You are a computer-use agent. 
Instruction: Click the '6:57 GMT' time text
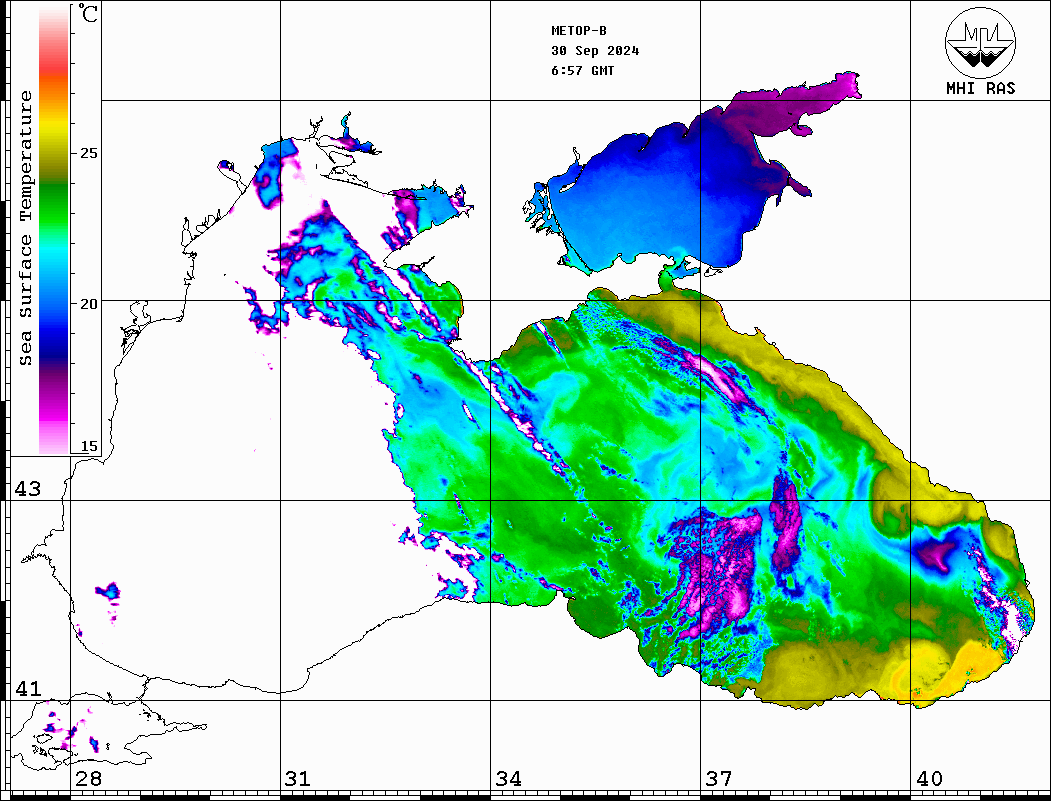pos(582,71)
